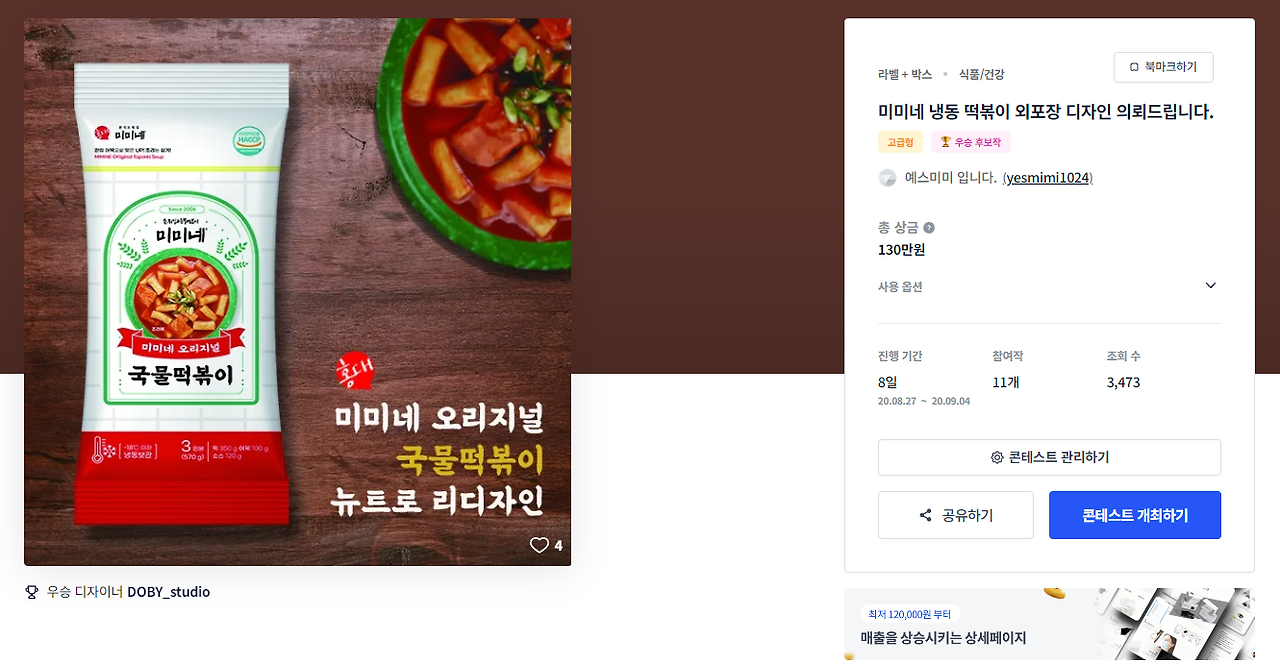1280x665 pixels.
Task: Click the 매출을 상승시키는 상세페이지 banner
Action: [1049, 624]
